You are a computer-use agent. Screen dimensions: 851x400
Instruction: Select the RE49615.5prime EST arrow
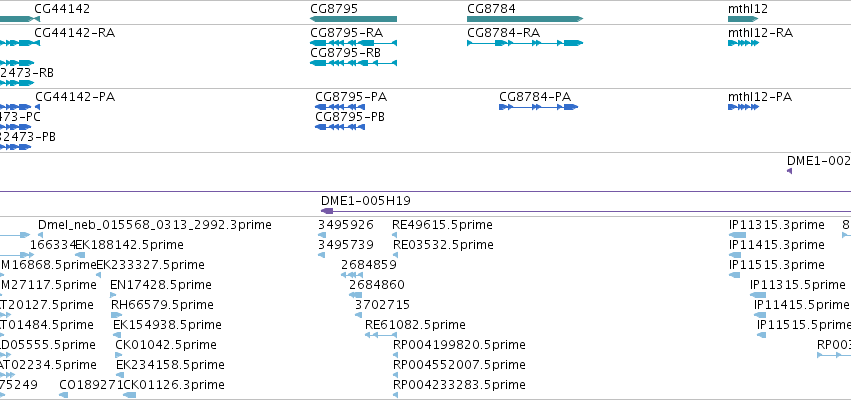pyautogui.click(x=395, y=235)
